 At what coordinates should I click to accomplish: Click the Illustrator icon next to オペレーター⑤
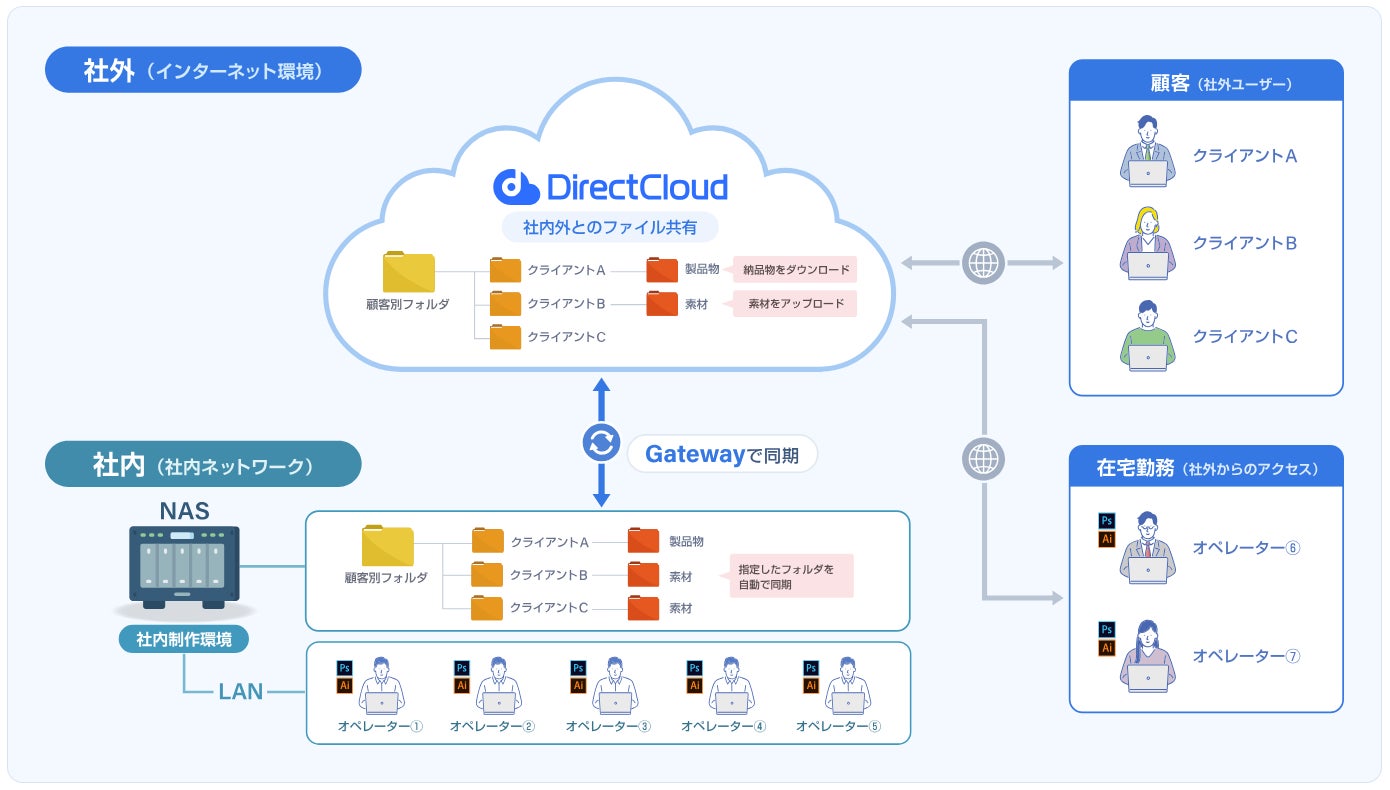tap(811, 686)
